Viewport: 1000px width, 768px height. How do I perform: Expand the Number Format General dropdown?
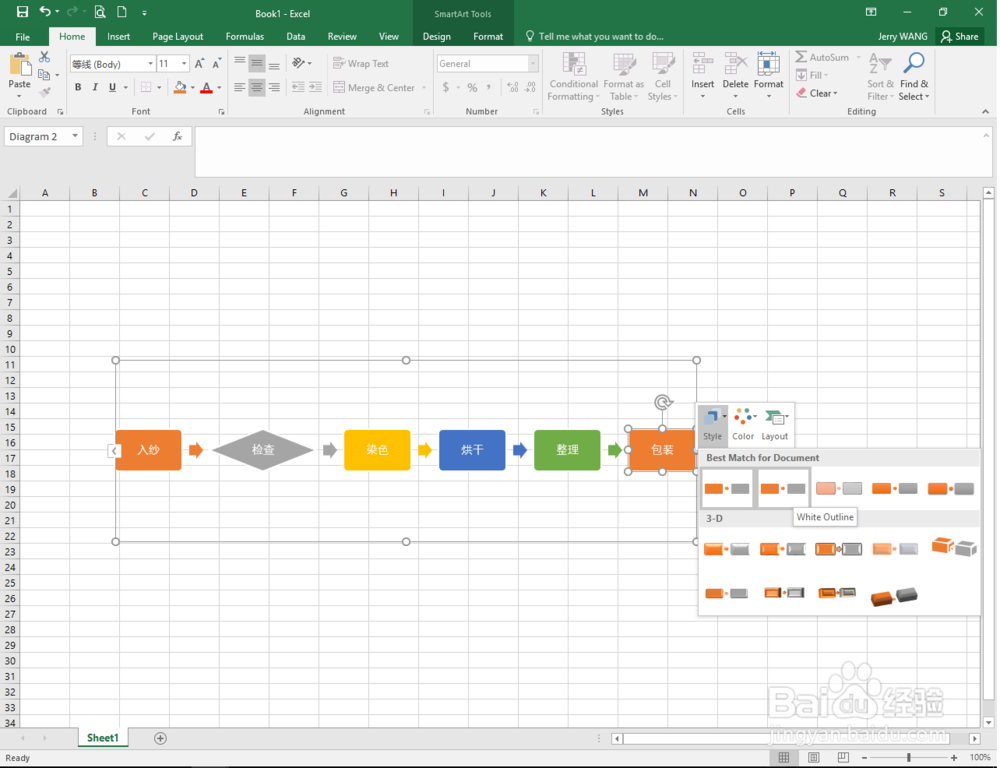[533, 64]
